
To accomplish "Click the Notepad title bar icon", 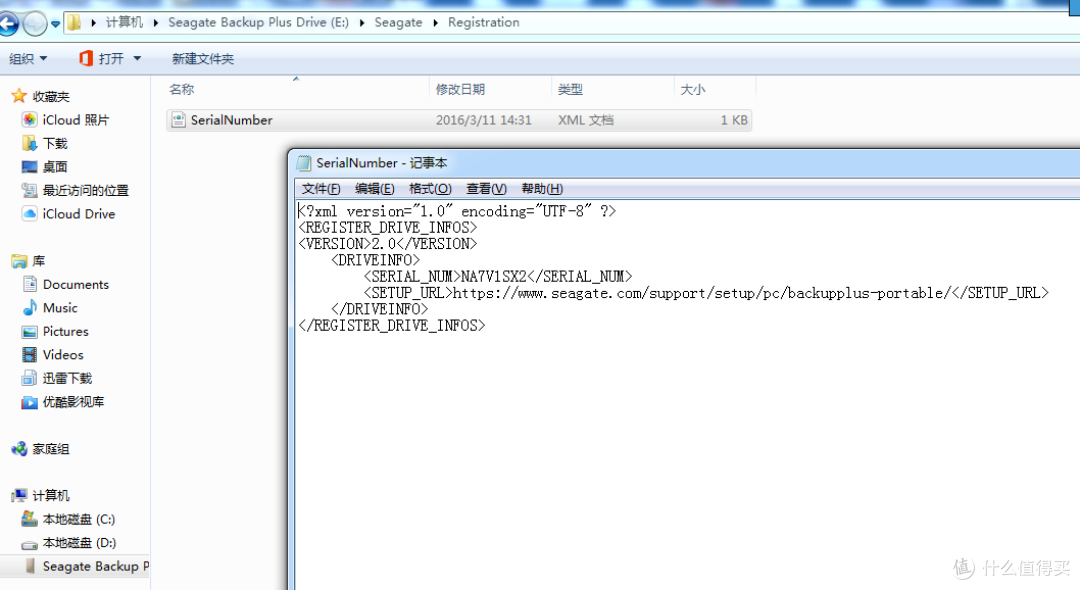I will 304,163.
